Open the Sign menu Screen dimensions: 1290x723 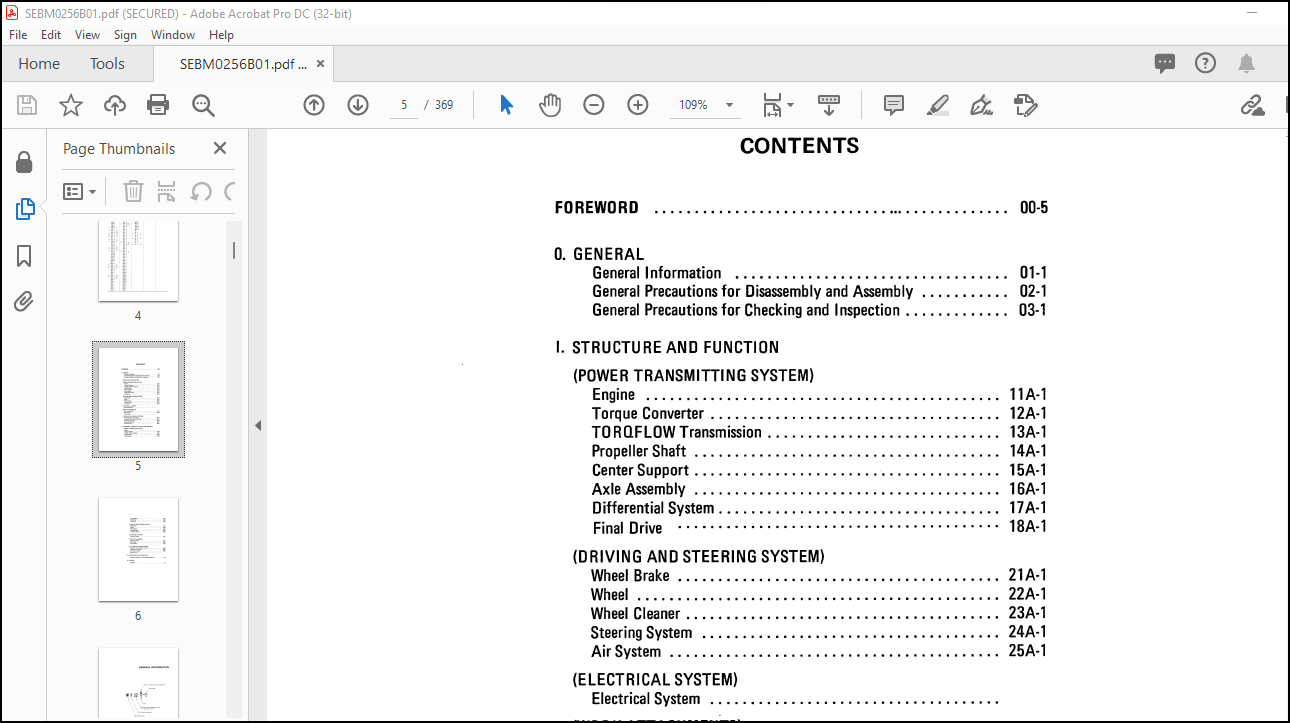click(x=125, y=34)
